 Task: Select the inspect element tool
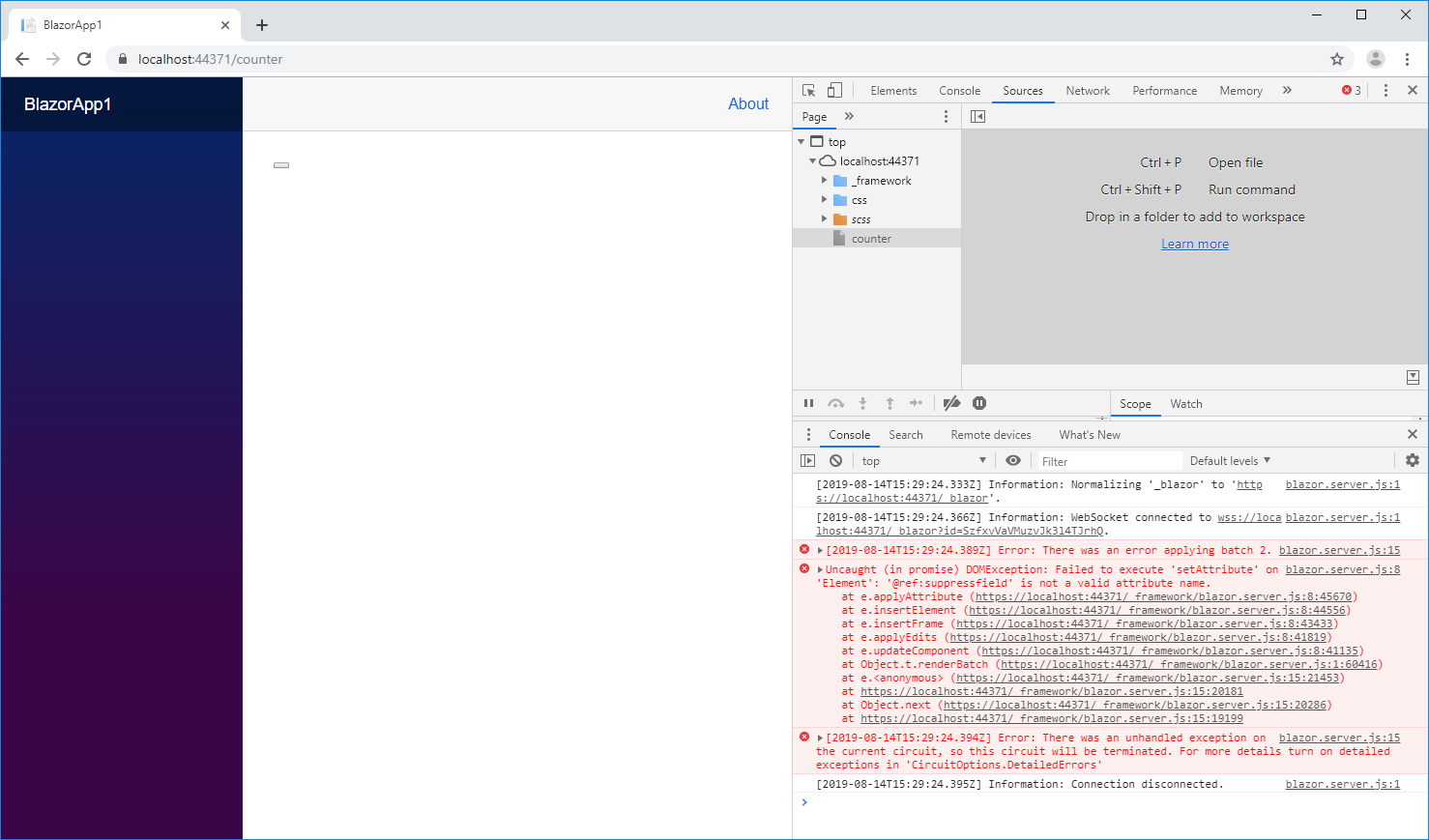[808, 89]
